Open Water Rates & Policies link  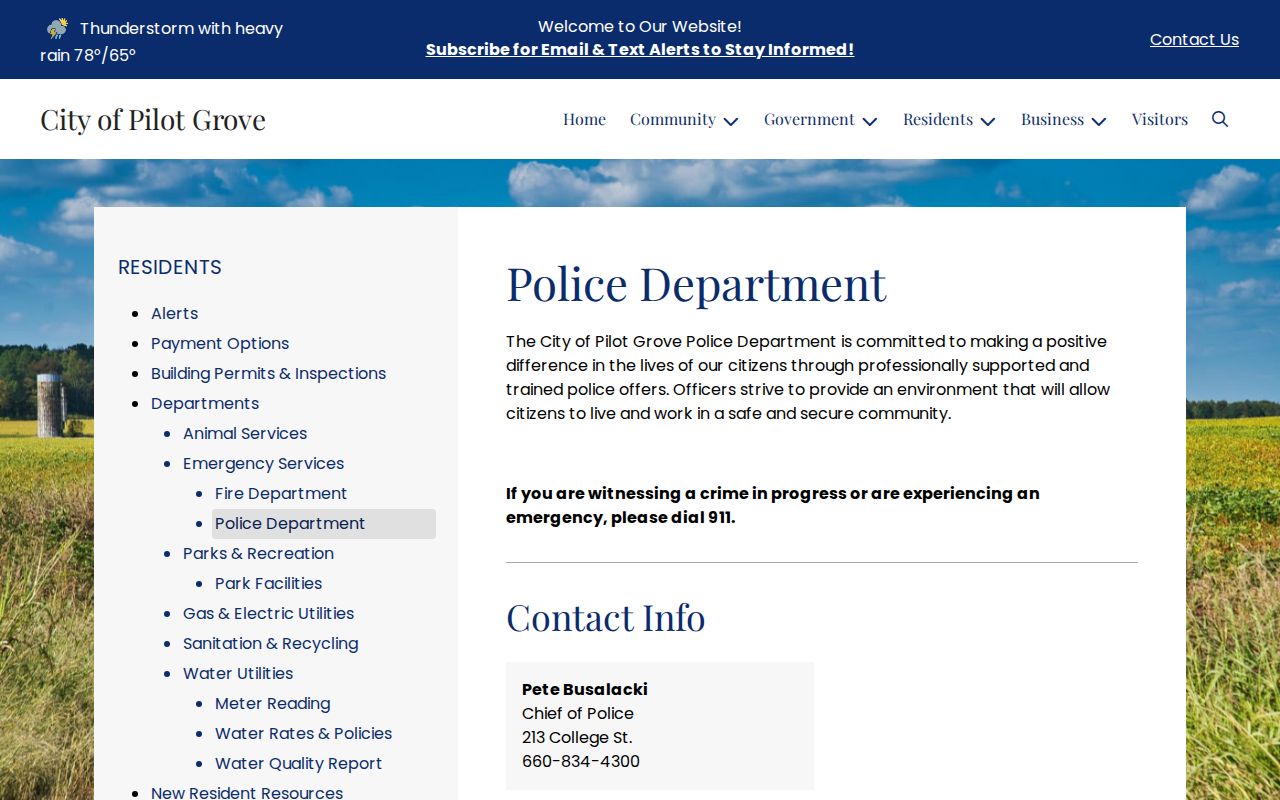tap(303, 733)
